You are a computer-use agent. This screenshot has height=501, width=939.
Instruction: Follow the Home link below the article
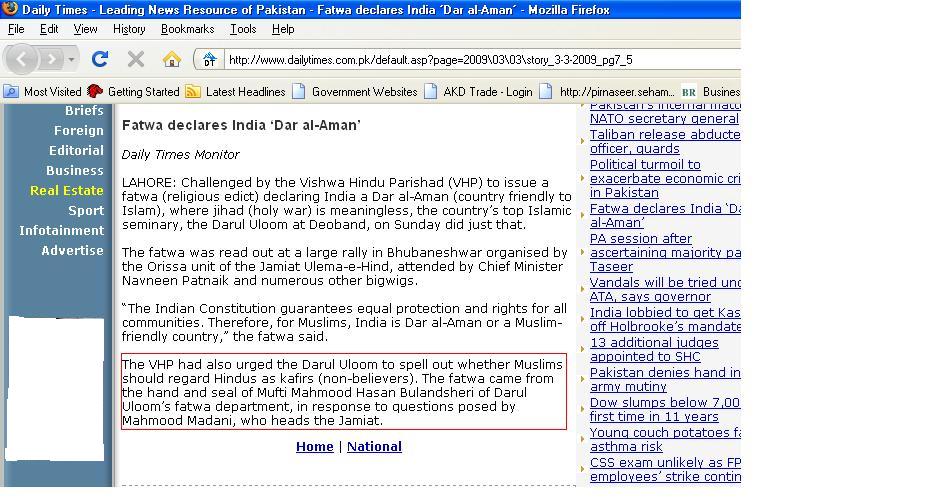[314, 447]
